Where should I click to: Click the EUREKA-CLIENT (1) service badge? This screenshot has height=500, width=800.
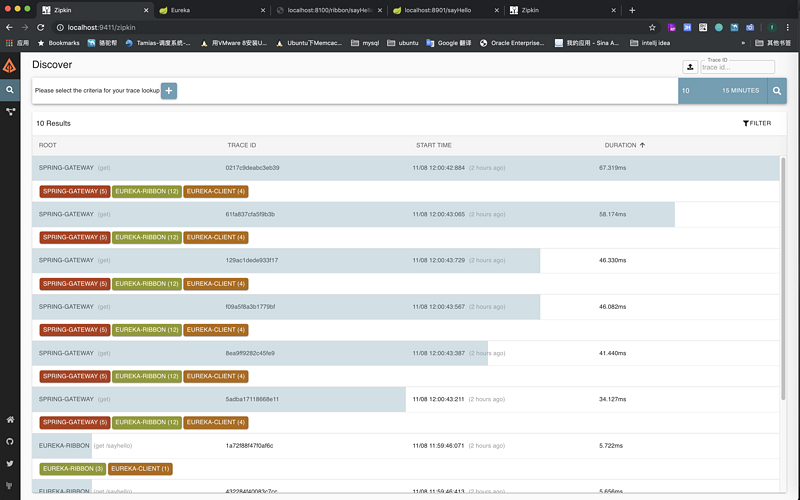(x=140, y=468)
